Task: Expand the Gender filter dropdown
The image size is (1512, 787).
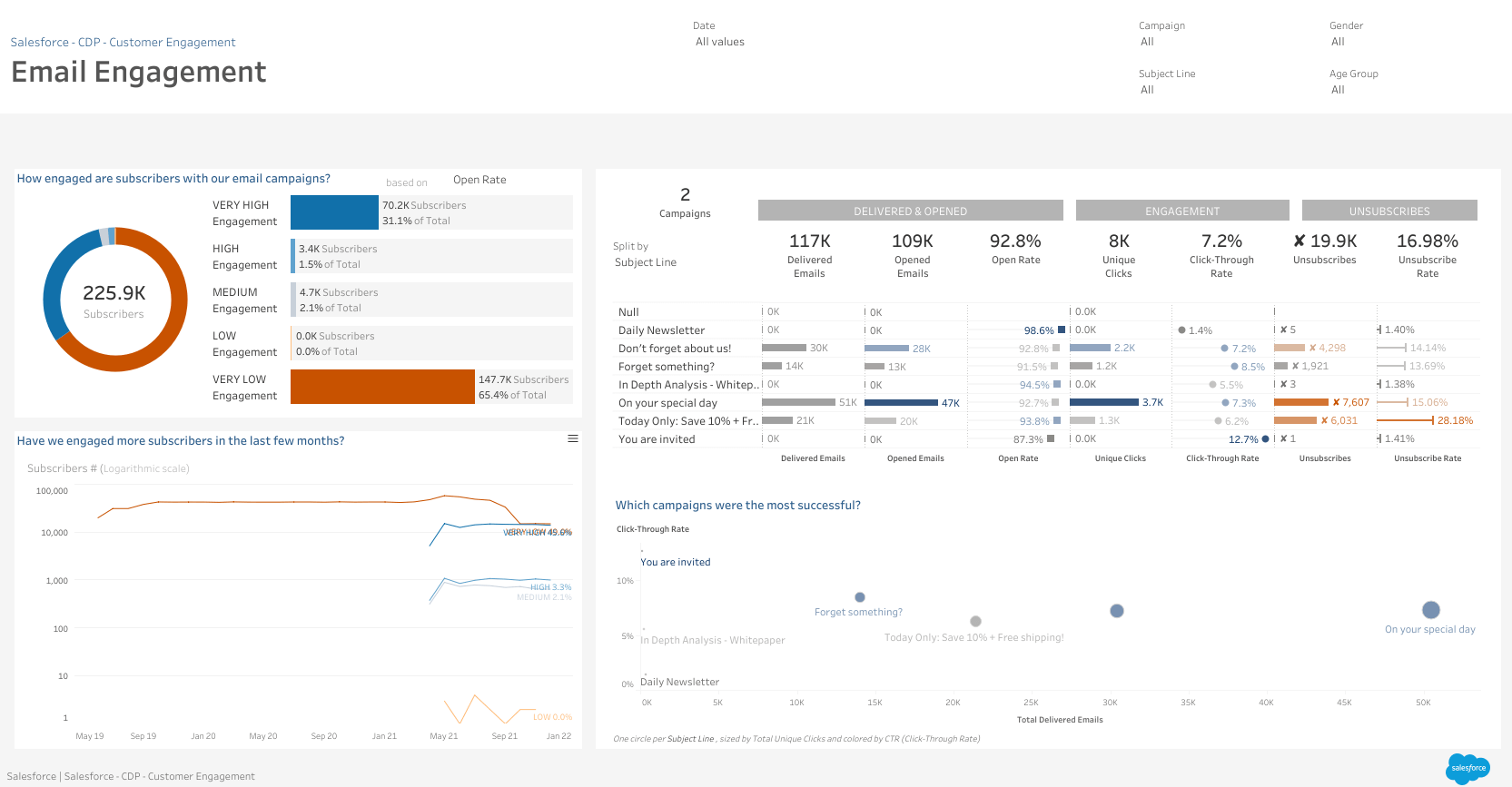Action: [x=1338, y=42]
